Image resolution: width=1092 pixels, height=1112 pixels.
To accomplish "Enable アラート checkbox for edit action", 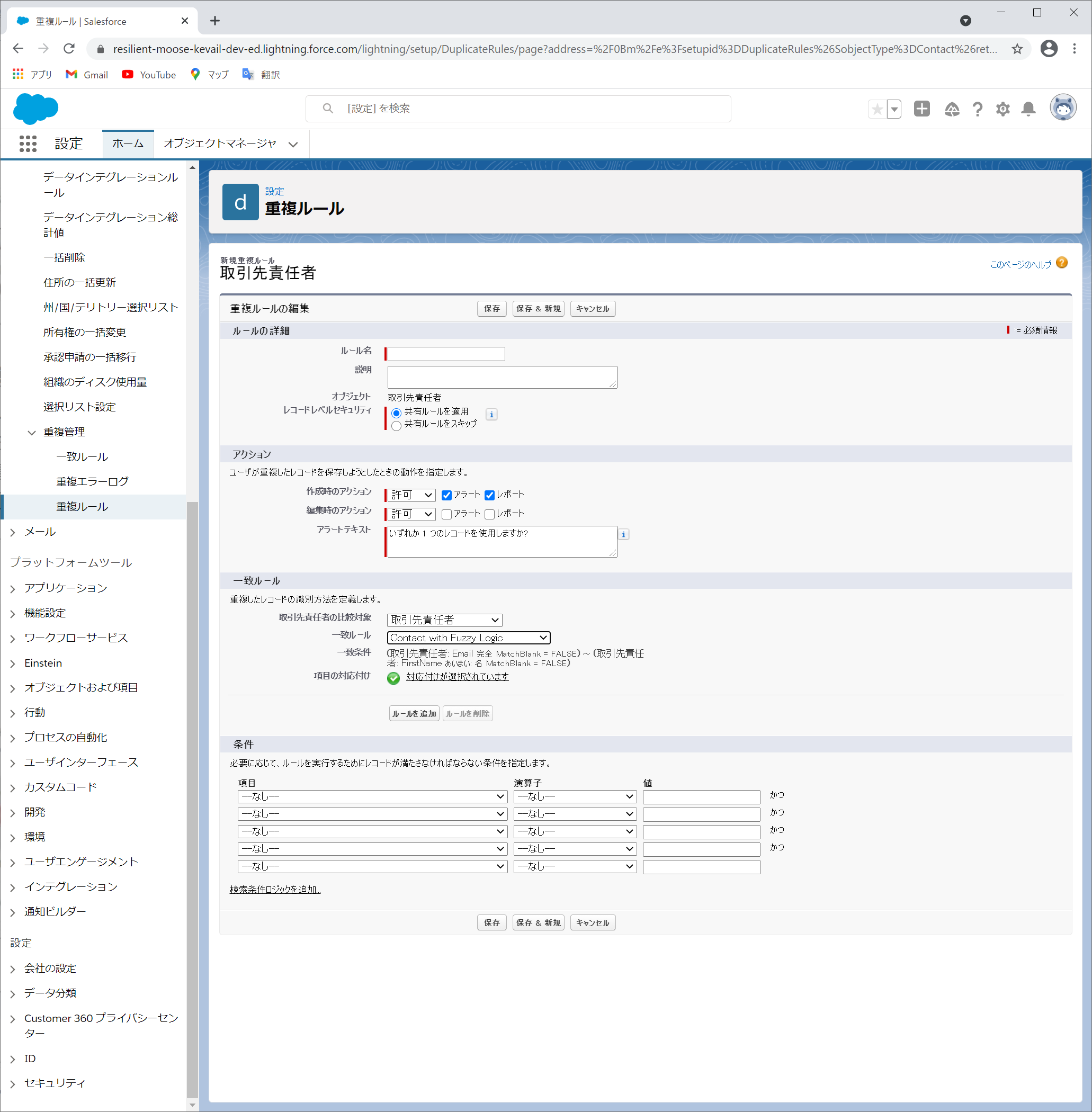I will (x=447, y=514).
